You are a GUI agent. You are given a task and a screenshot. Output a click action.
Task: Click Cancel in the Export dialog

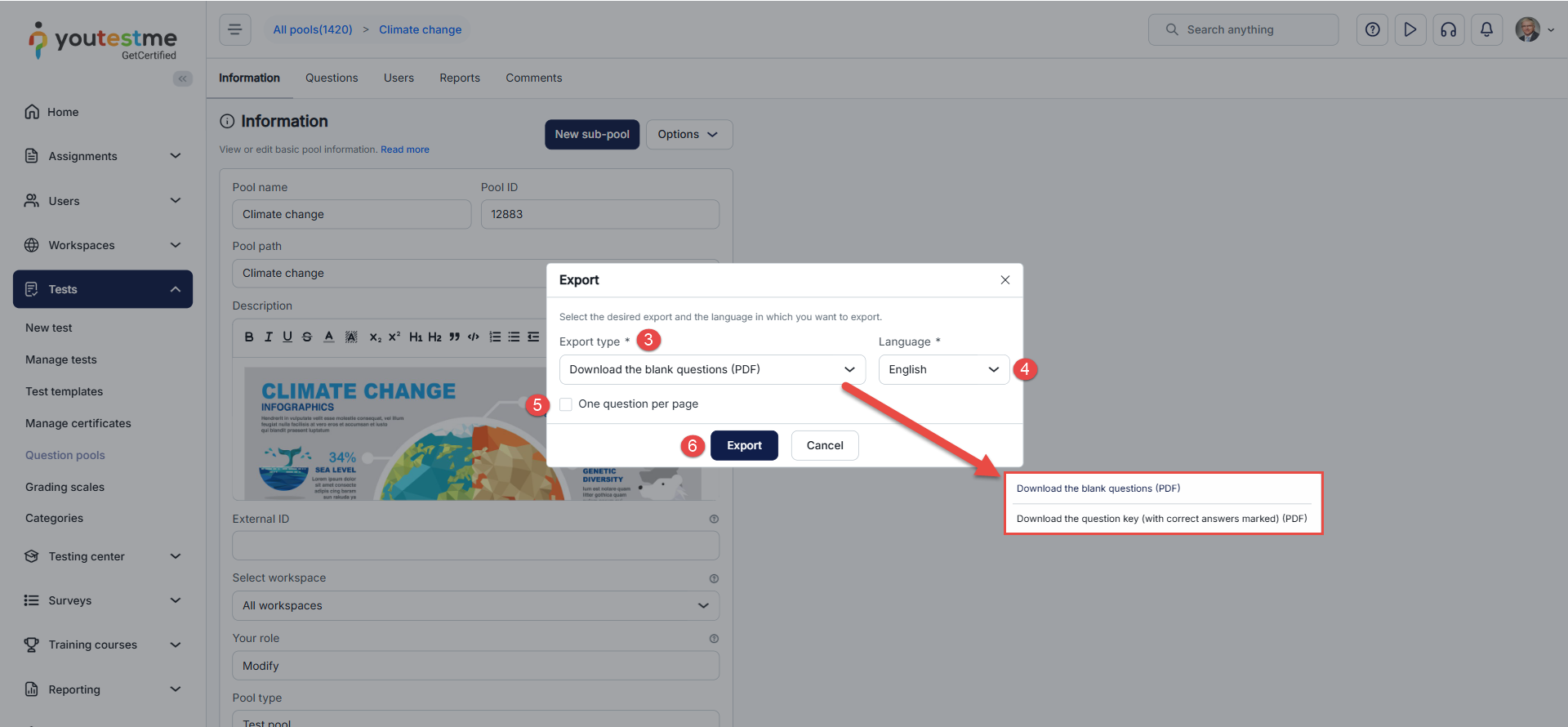click(x=824, y=445)
